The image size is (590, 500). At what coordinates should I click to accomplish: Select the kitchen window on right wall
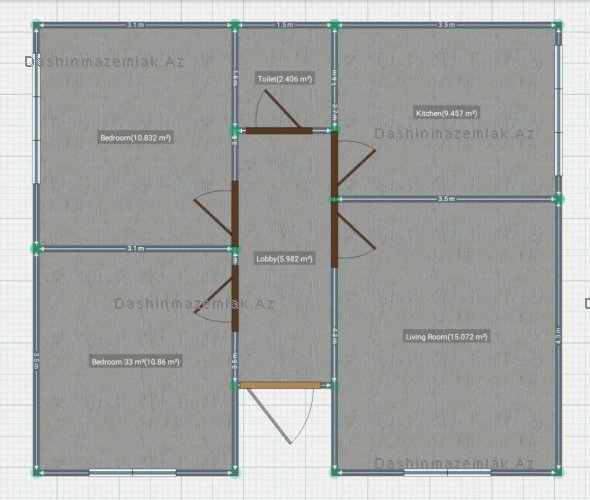click(559, 110)
